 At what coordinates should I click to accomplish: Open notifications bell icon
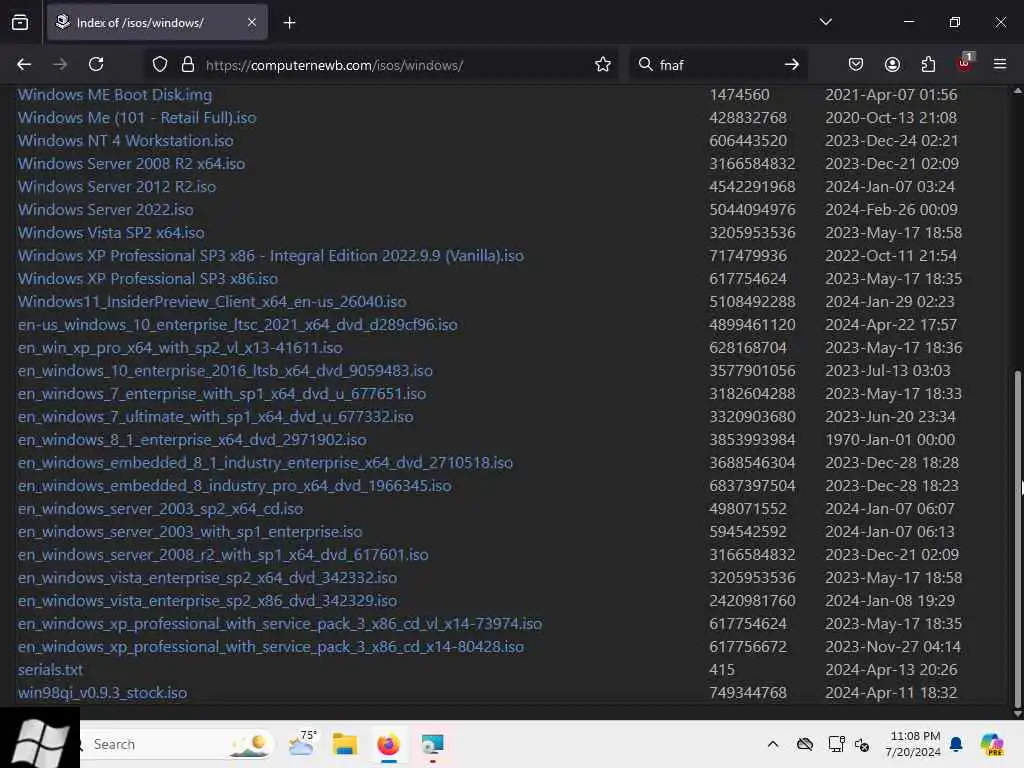click(x=955, y=744)
